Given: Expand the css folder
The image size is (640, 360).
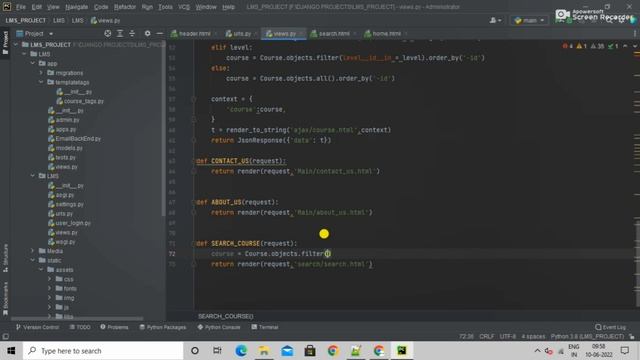Looking at the screenshot, I should [x=50, y=279].
